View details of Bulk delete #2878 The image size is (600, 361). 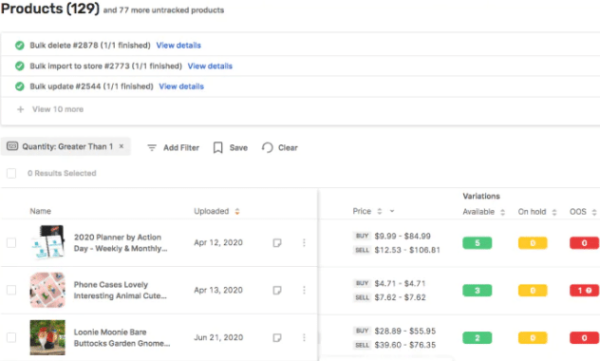[x=179, y=46]
